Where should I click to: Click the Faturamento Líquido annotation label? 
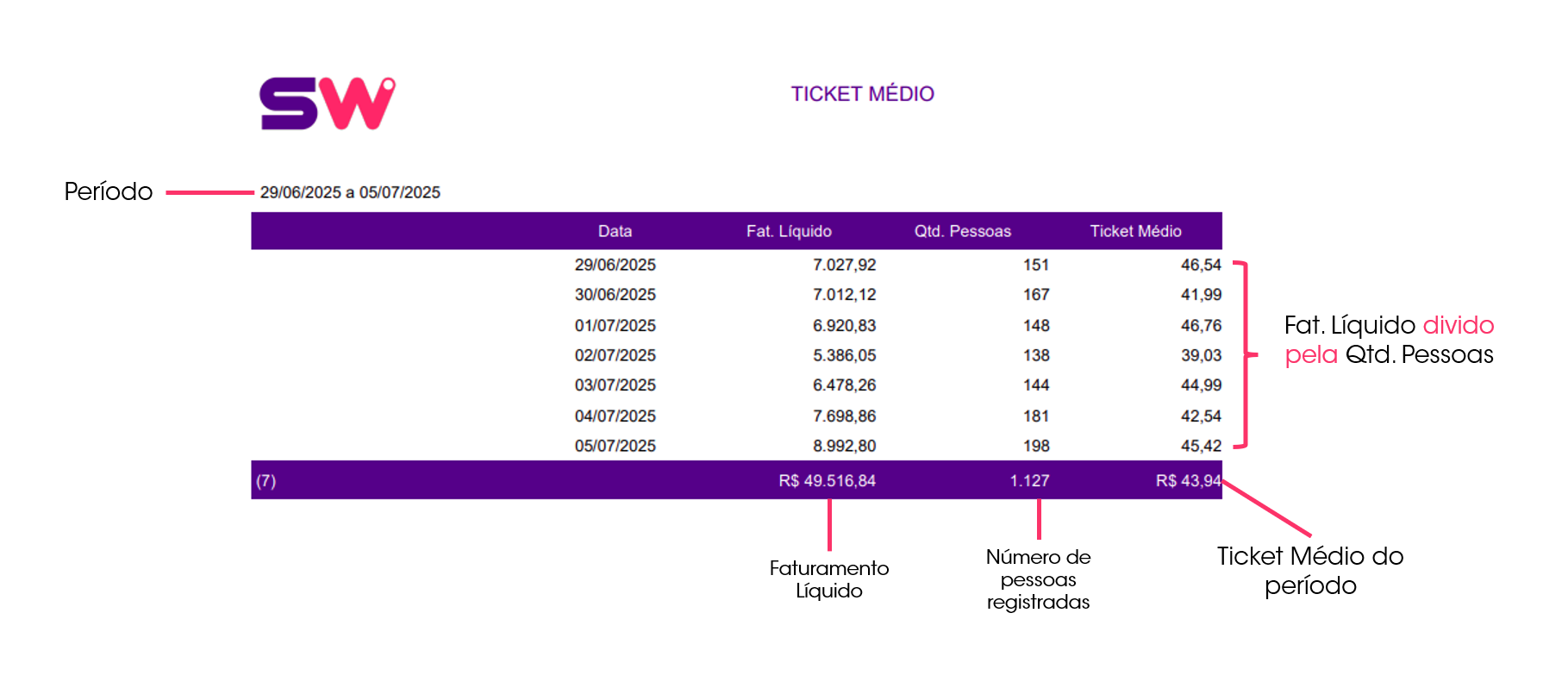[x=829, y=579]
